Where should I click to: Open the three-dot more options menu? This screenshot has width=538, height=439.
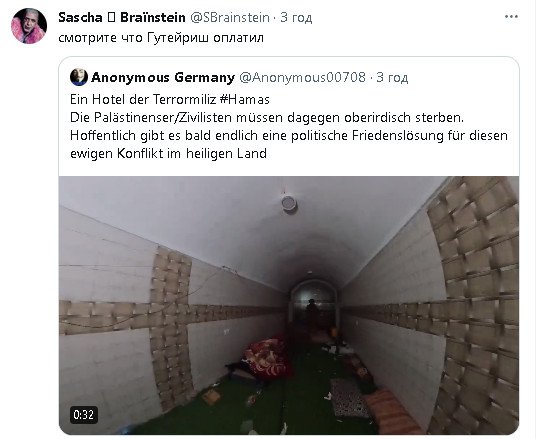511,17
